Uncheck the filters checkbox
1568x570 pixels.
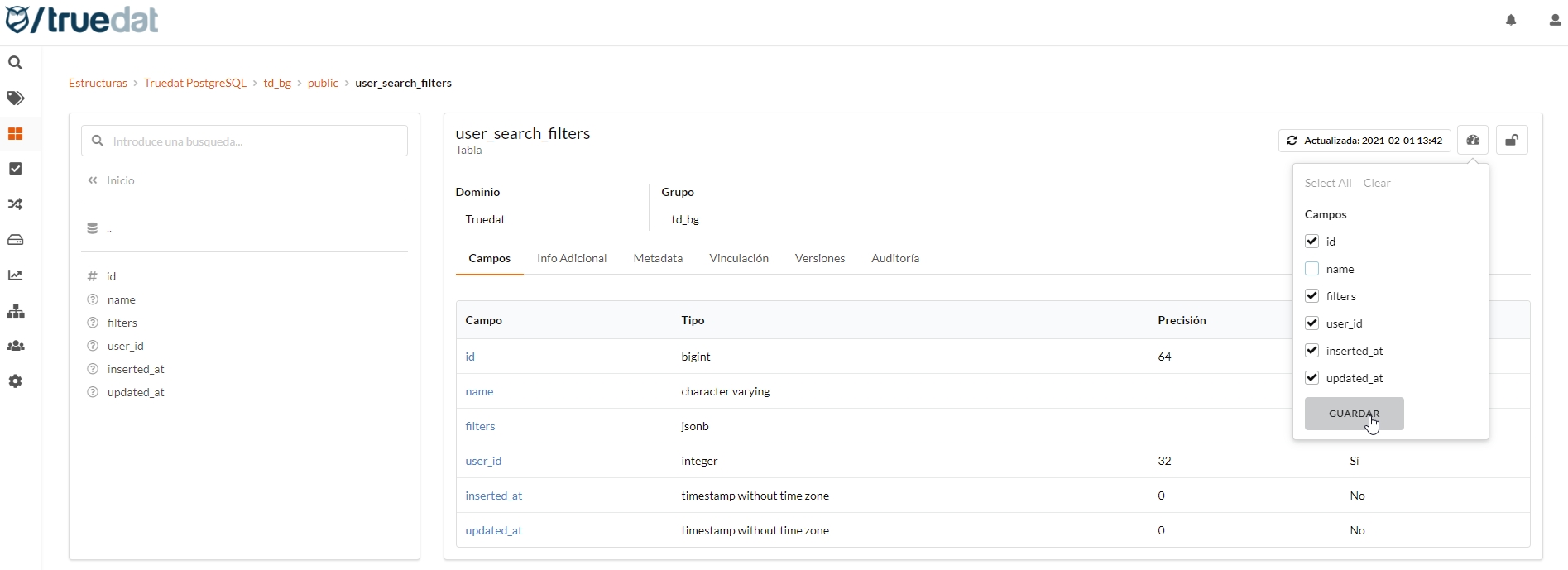pyautogui.click(x=1311, y=296)
